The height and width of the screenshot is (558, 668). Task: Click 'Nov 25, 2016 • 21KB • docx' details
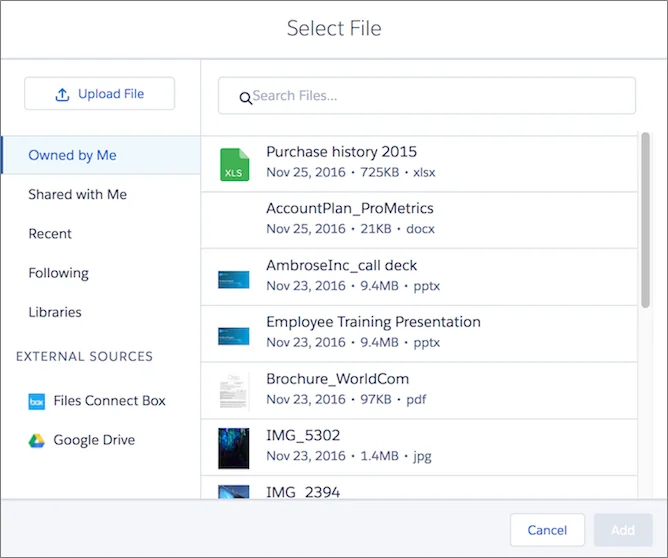[x=350, y=229]
